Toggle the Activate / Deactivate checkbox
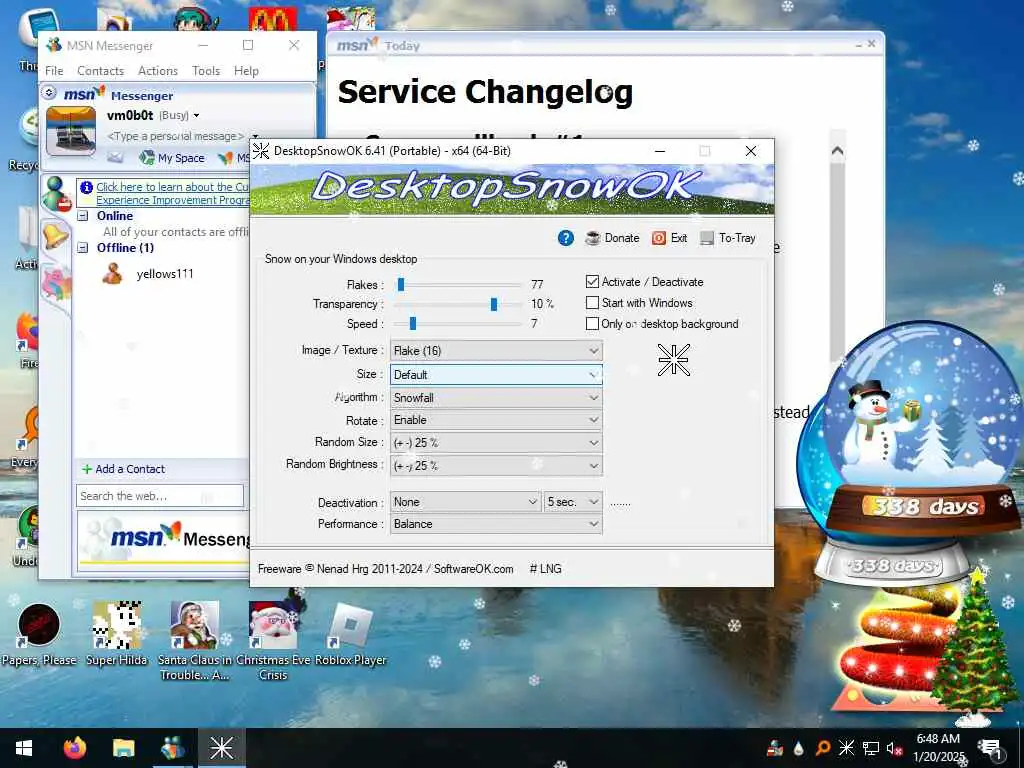The image size is (1024, 768). (x=592, y=281)
